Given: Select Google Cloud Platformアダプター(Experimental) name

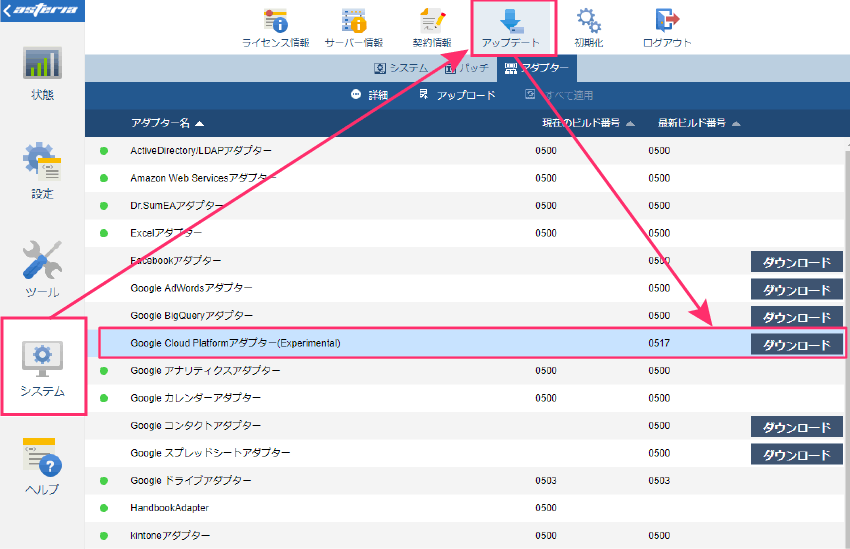Looking at the screenshot, I should pyautogui.click(x=235, y=343).
